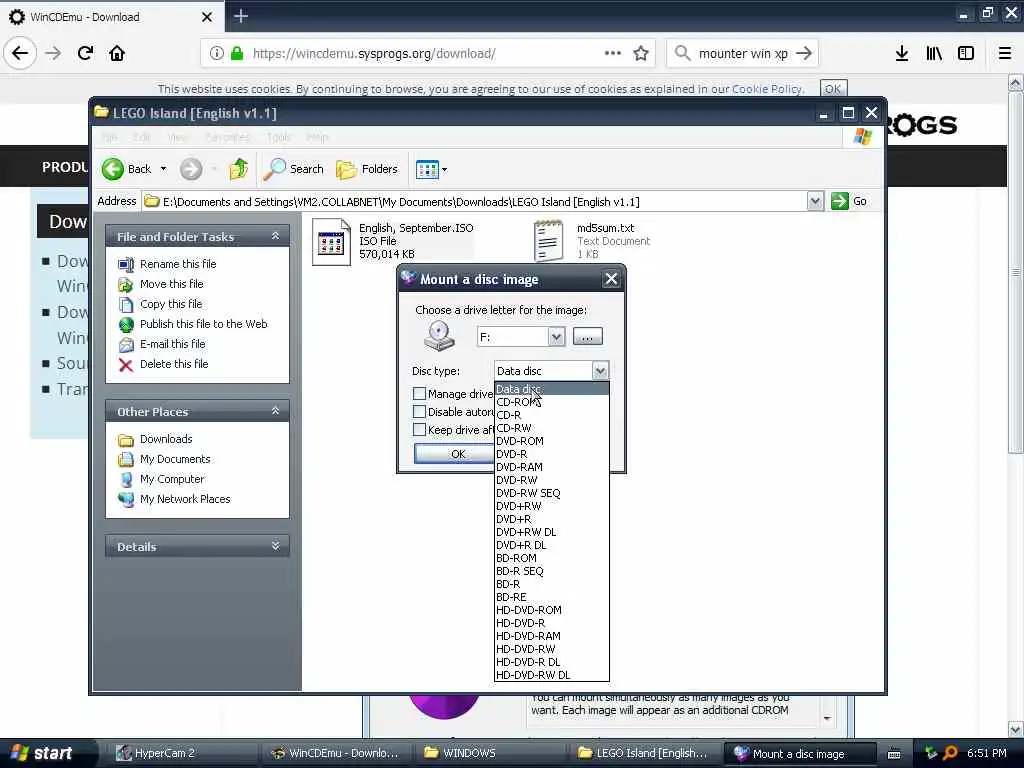Go to Firefox home page icon
Image resolution: width=1024 pixels, height=768 pixels.
(x=117, y=53)
